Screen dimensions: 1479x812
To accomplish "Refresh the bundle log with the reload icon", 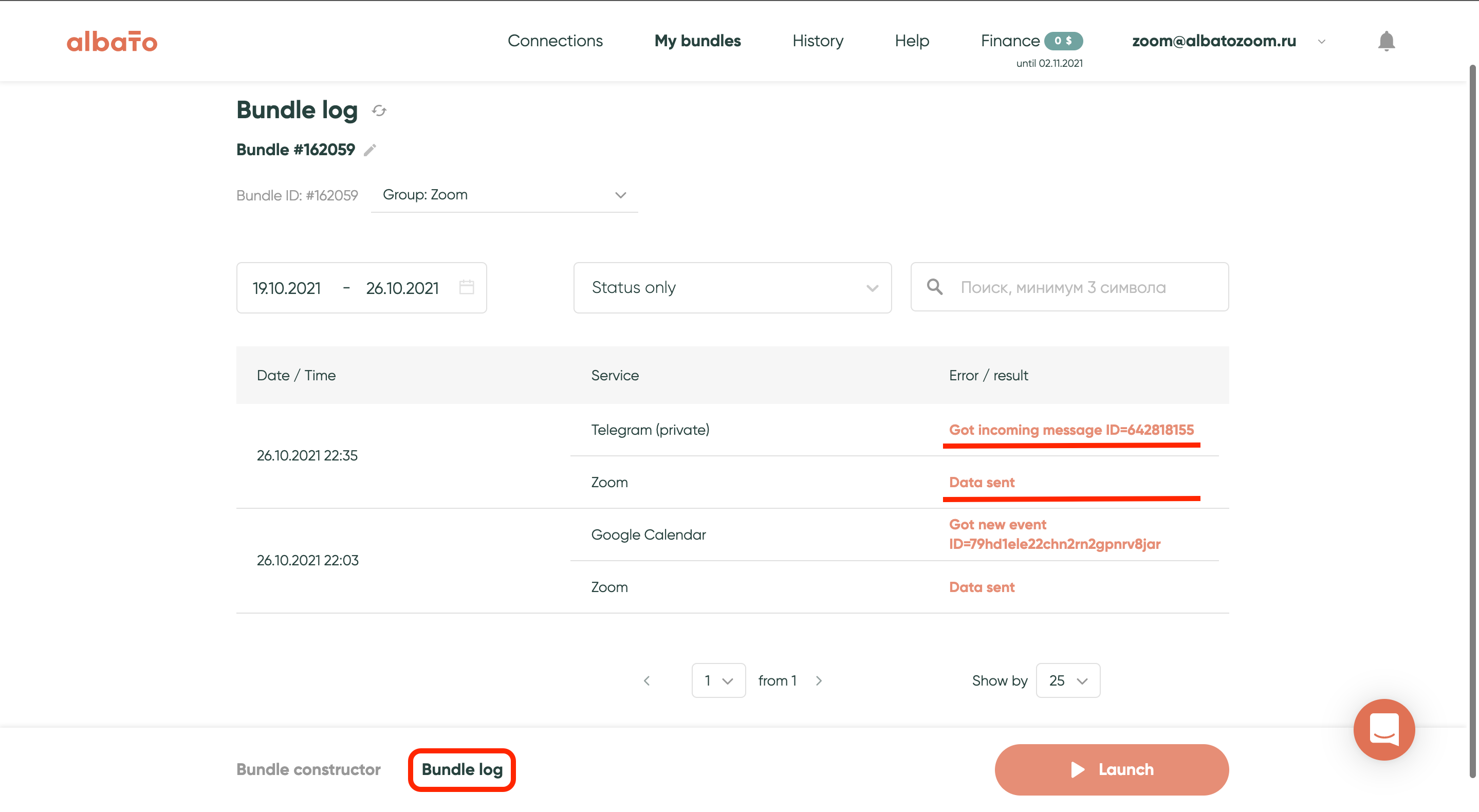I will pos(379,110).
